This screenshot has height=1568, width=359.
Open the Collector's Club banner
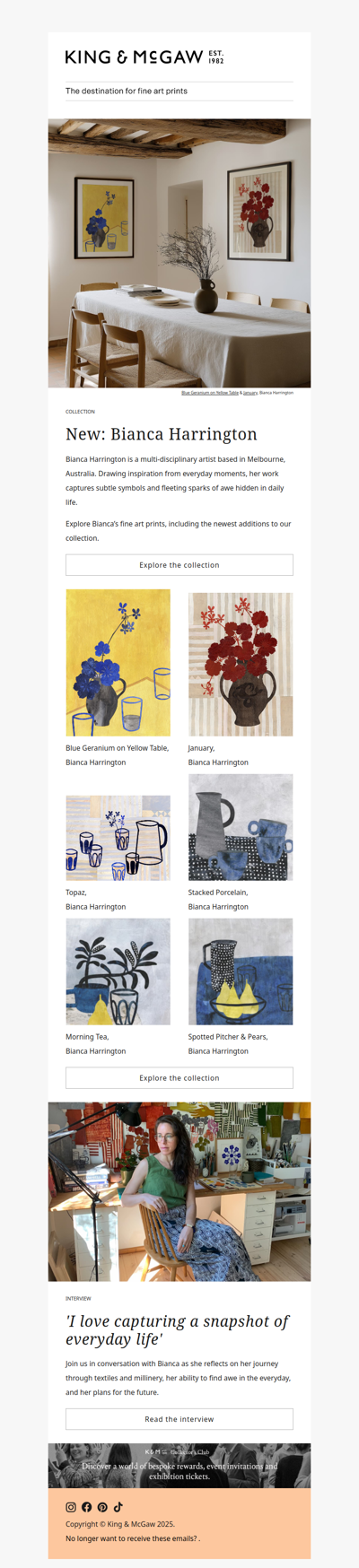pyautogui.click(x=179, y=1466)
